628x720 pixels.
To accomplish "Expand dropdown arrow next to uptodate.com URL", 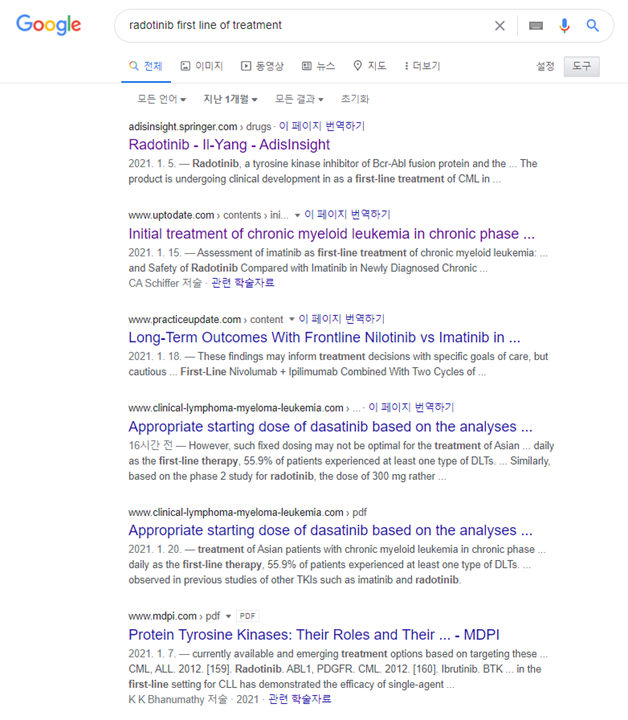I will (297, 215).
